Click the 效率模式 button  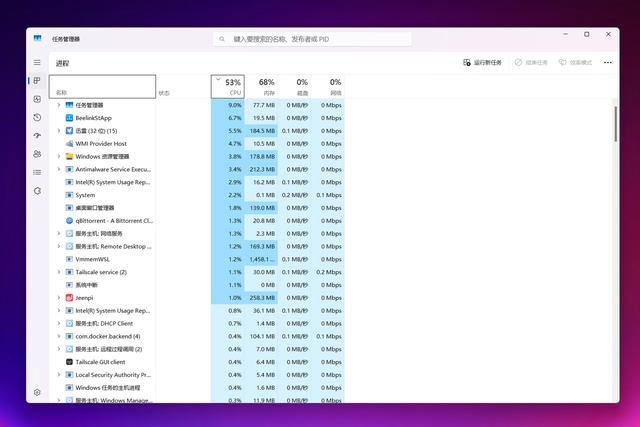click(x=575, y=62)
